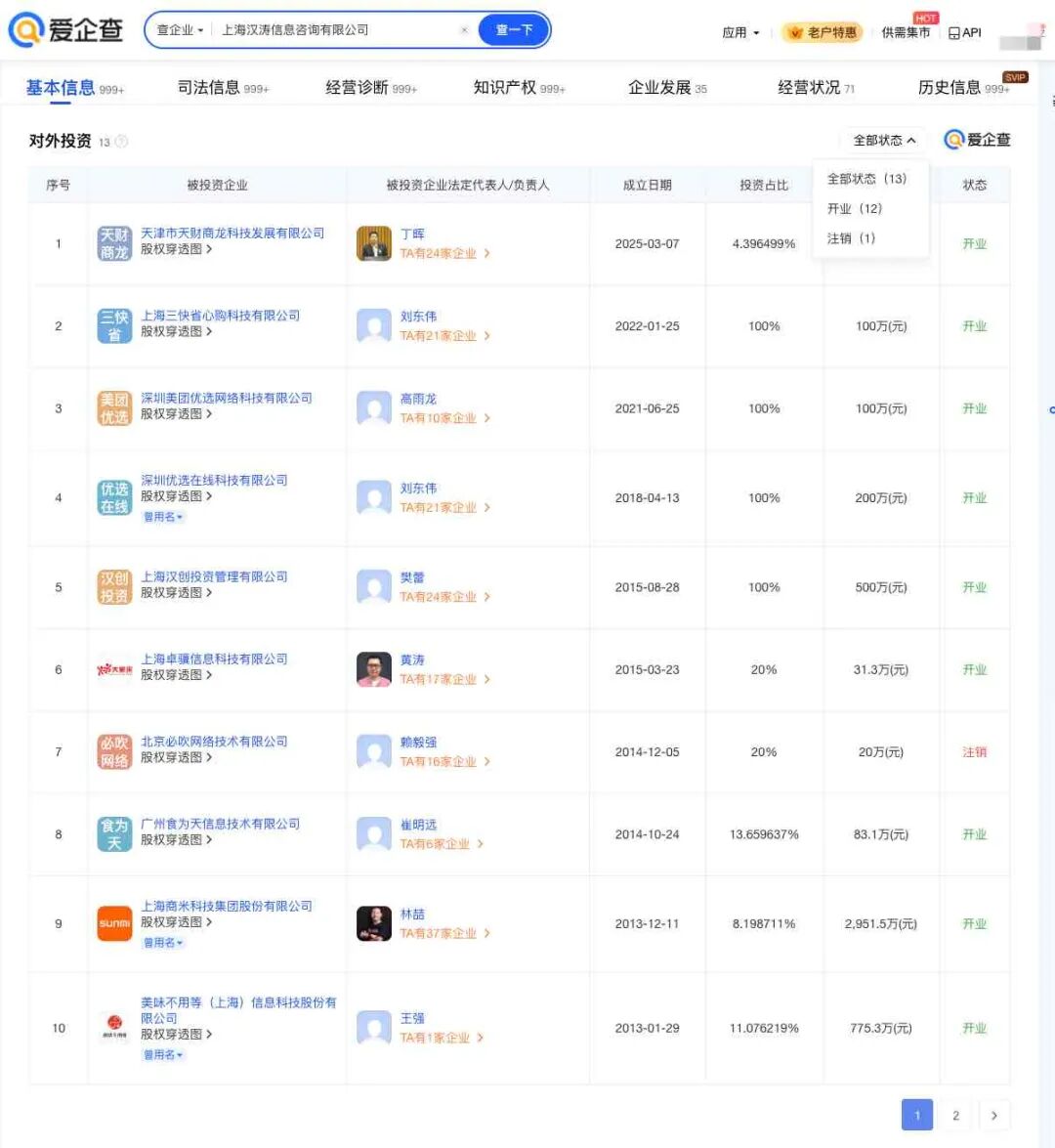Click 丁晖's profile photo thumbnail
The image size is (1055, 1148).
374,237
